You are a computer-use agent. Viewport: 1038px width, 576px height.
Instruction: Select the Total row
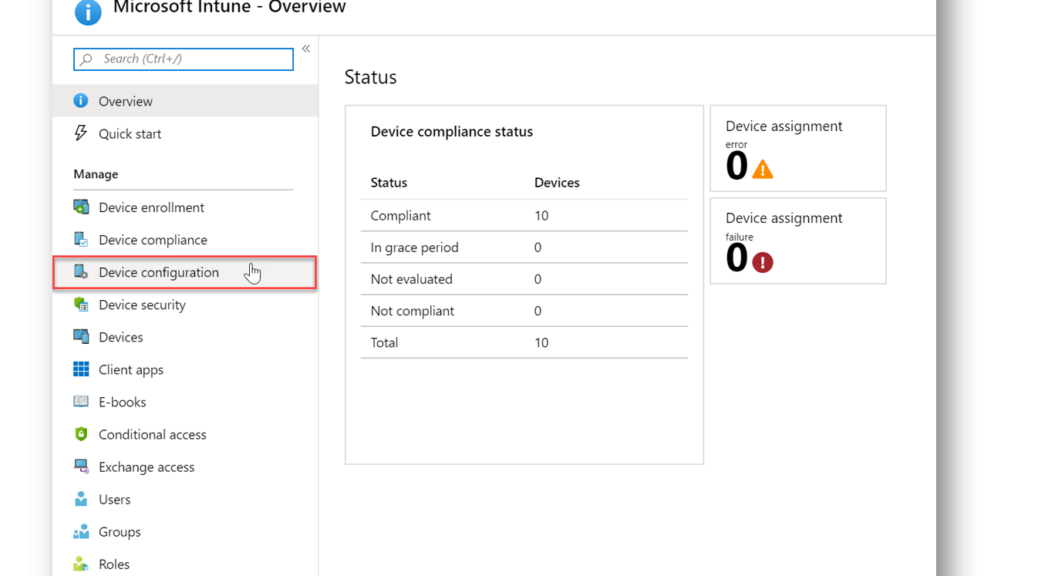coord(524,342)
